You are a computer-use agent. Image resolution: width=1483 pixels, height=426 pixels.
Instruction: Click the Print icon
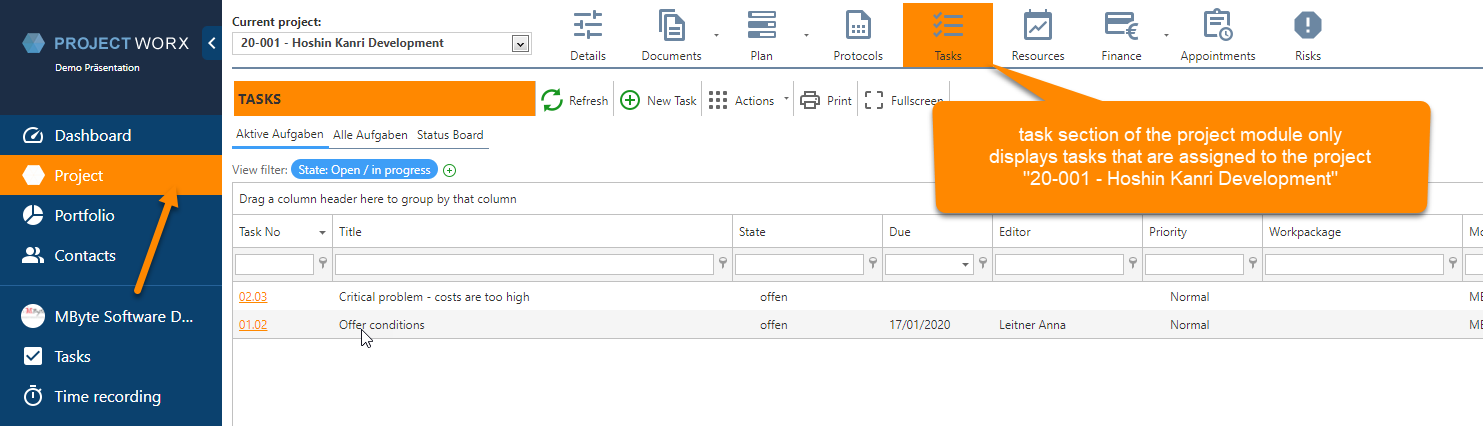tap(810, 100)
